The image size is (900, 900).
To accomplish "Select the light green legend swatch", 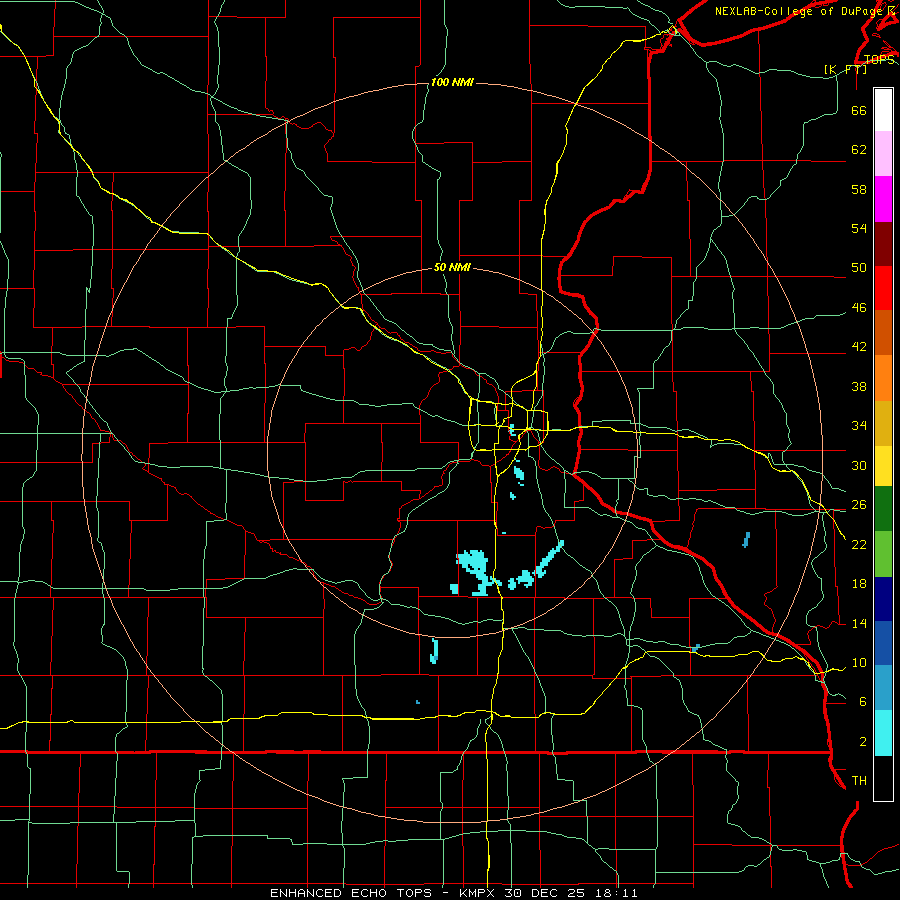I will click(883, 554).
